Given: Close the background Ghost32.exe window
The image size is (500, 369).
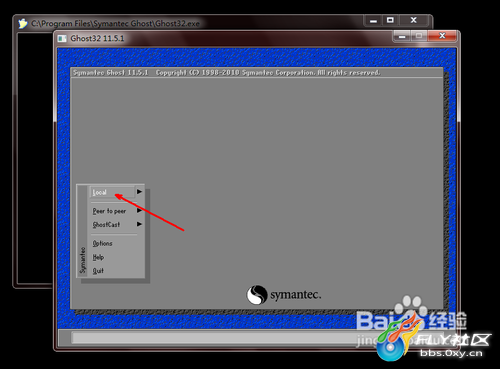Looking at the screenshot, I should pyautogui.click(x=414, y=20).
